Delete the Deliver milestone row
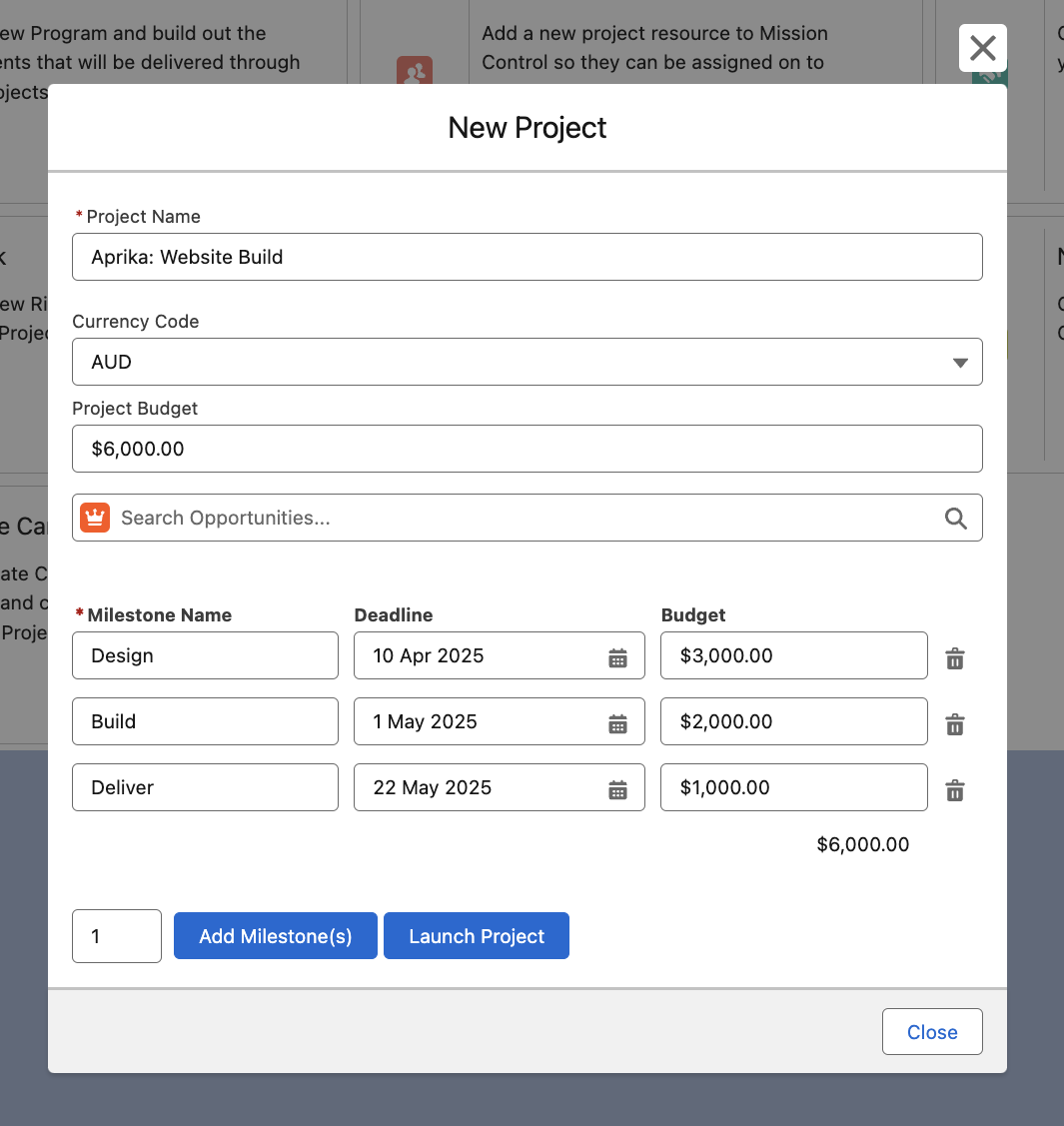 [954, 790]
